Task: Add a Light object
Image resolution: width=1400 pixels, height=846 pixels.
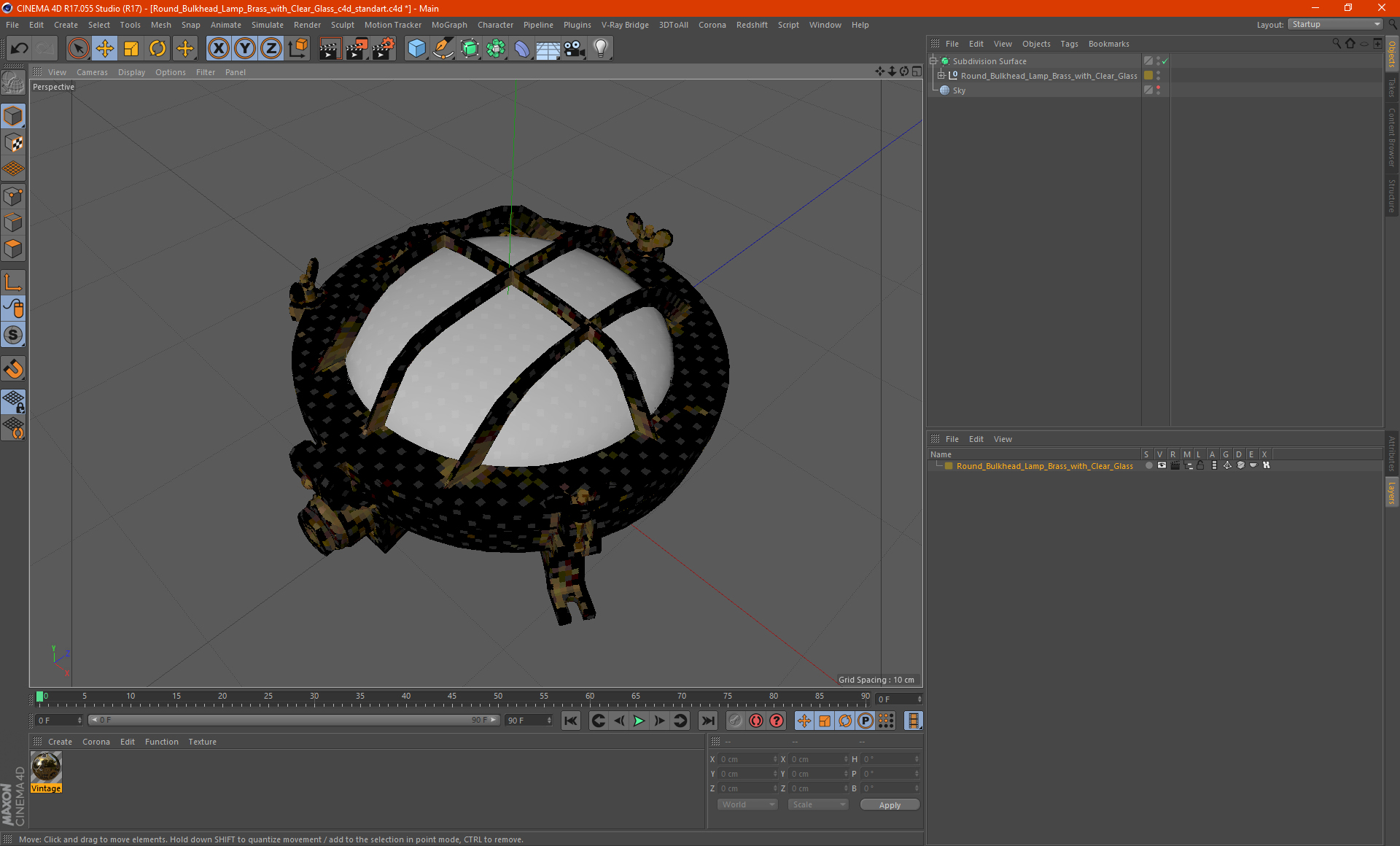Action: pos(601,49)
